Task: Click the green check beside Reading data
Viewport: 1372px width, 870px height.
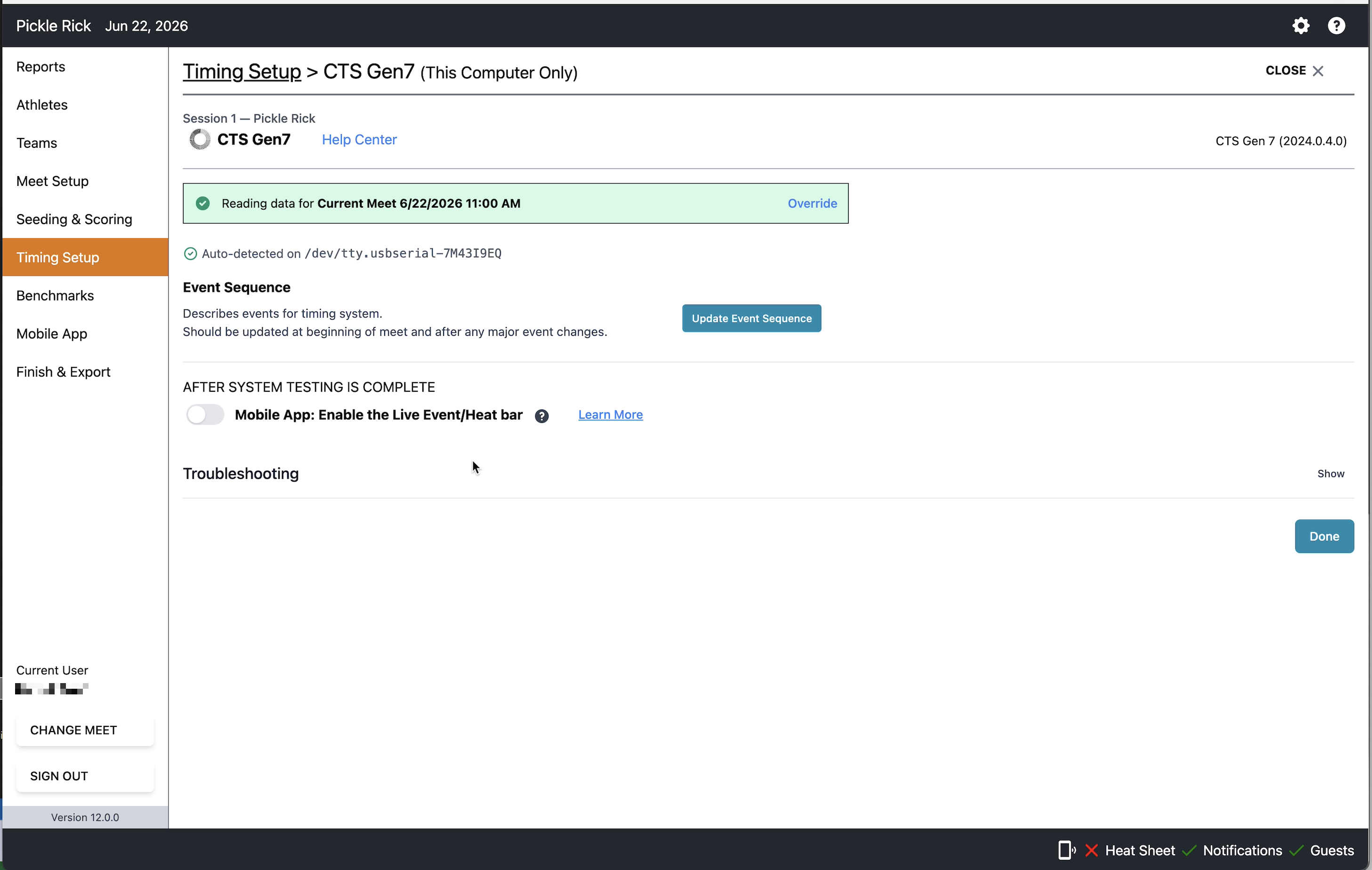Action: point(203,203)
